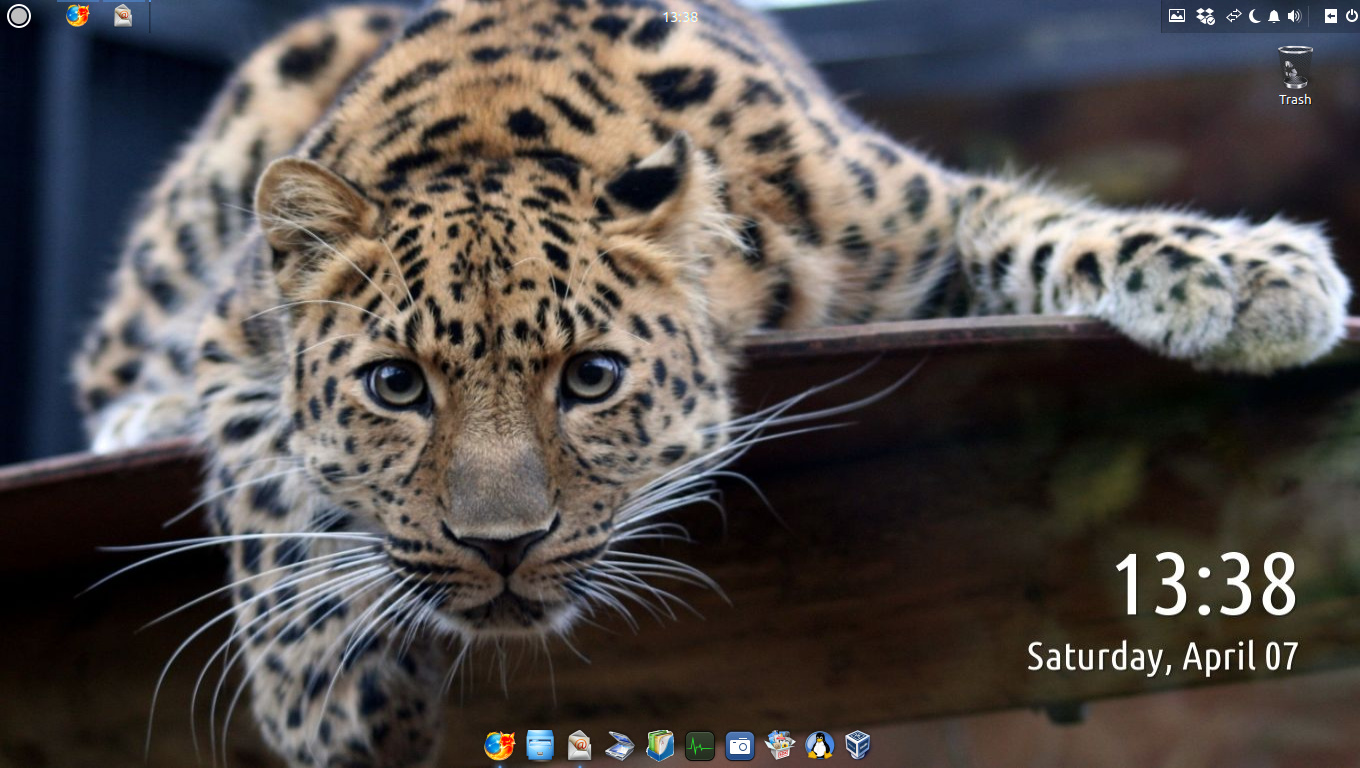Open the calendar by clicking the 13:38 clock
1360x768 pixels.
point(678,16)
